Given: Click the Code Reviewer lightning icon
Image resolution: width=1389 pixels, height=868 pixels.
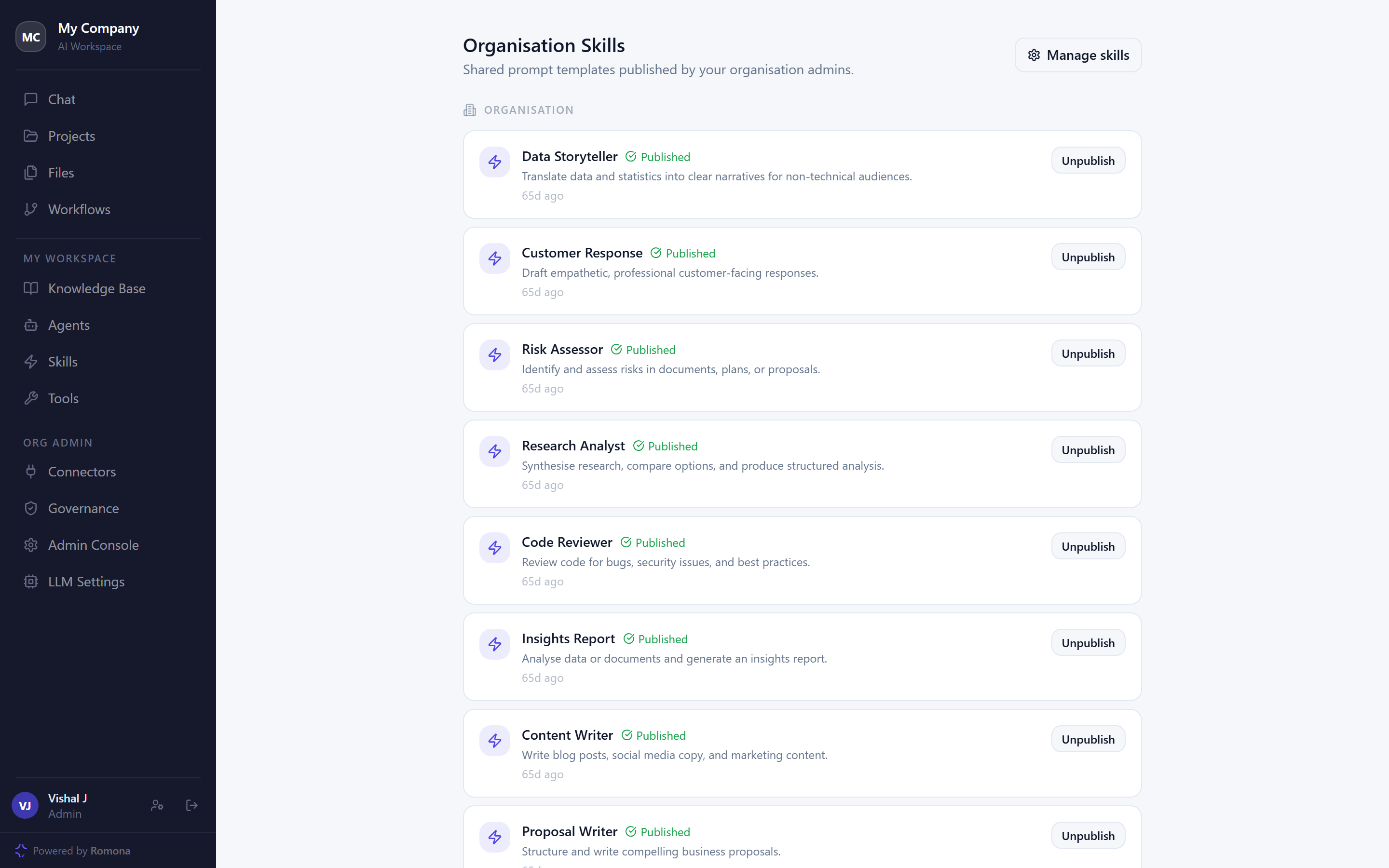Looking at the screenshot, I should click(495, 548).
